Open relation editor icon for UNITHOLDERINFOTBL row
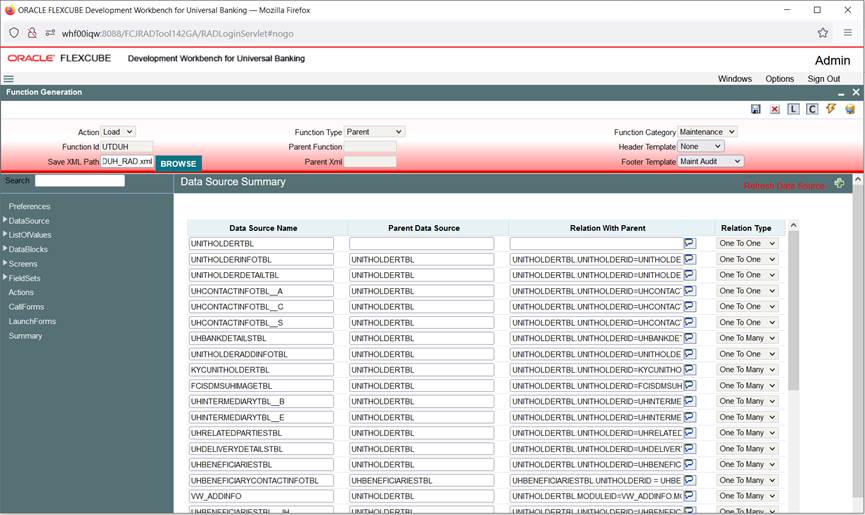865x515 pixels. 690,259
